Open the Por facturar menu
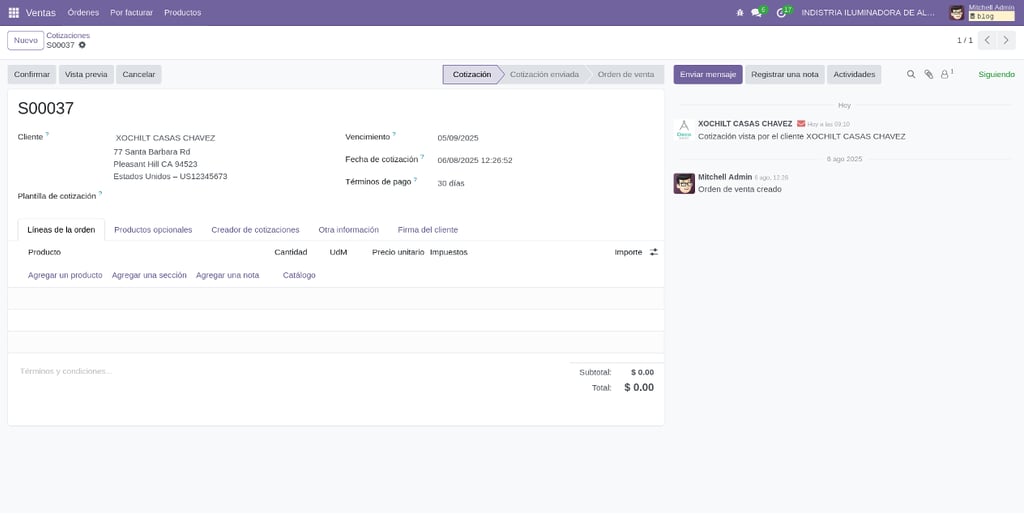Viewport: 1024px width, 514px height. tap(131, 12)
